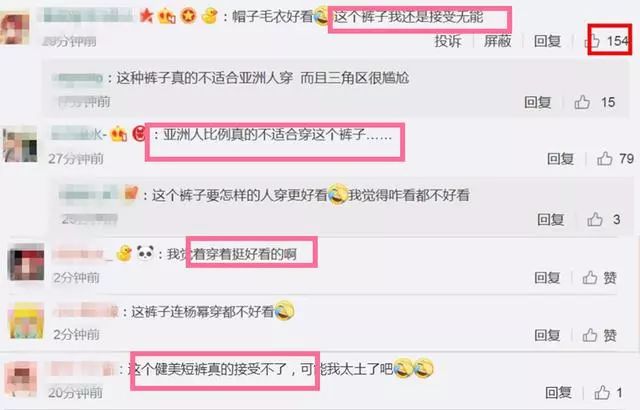Viewport: 640px width, 410px height.
Task: Click the panda badge beside the username
Action: 145,253
